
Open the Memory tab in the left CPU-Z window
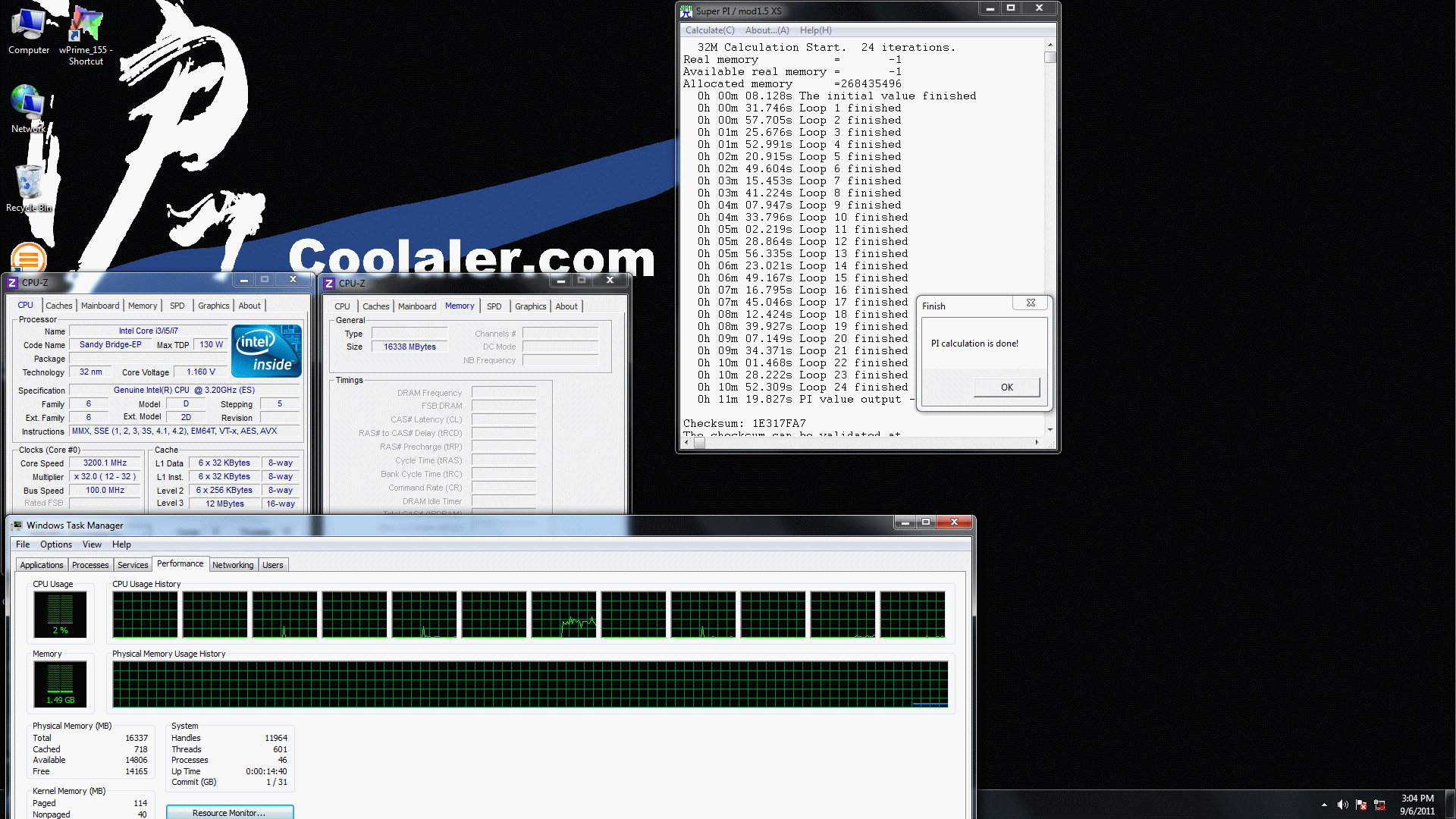point(143,306)
